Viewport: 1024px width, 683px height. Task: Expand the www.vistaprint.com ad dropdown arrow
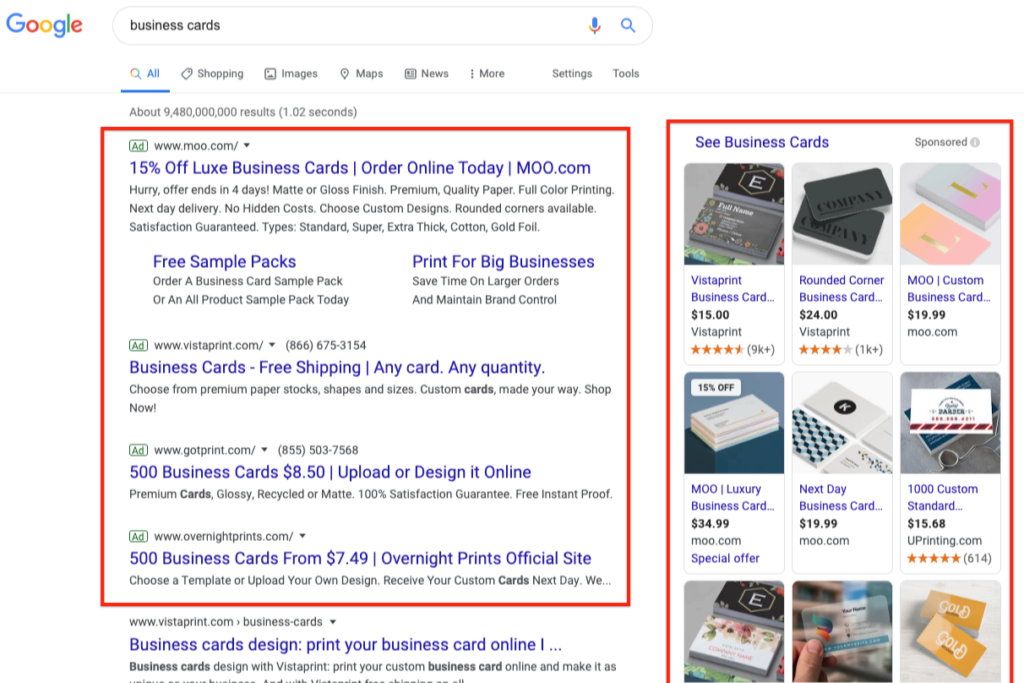(x=272, y=345)
